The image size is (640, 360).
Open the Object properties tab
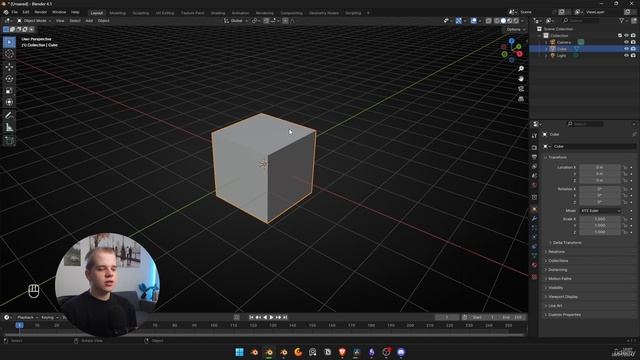534,209
